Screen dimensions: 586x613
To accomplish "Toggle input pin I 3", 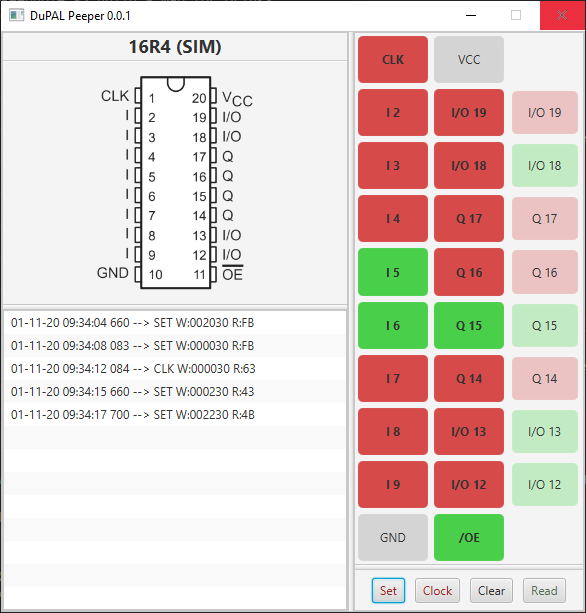I will pyautogui.click(x=392, y=165).
